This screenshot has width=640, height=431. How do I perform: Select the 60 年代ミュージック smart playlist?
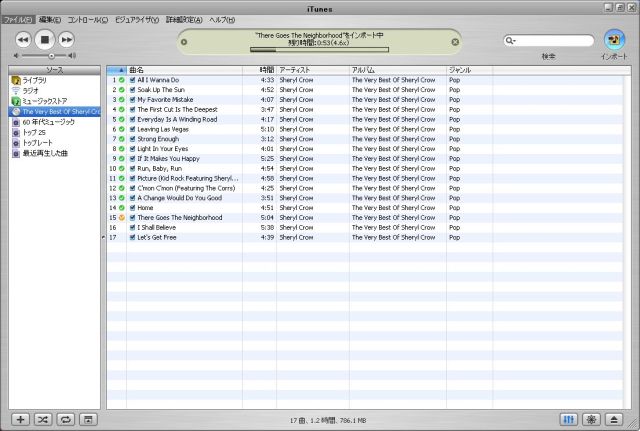(x=54, y=122)
